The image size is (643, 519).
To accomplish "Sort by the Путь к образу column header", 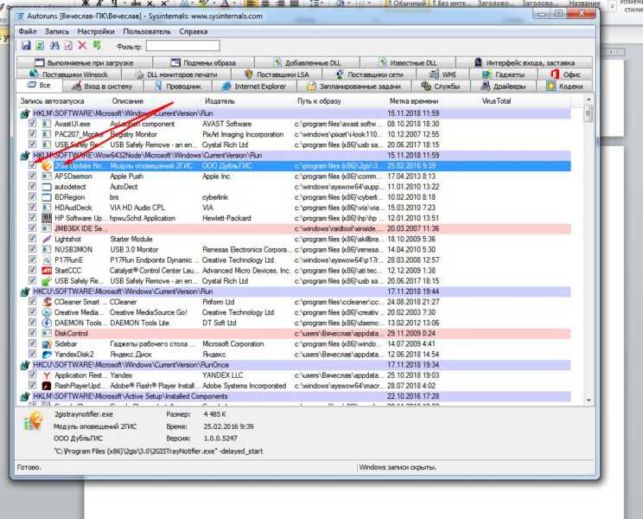I will point(319,101).
